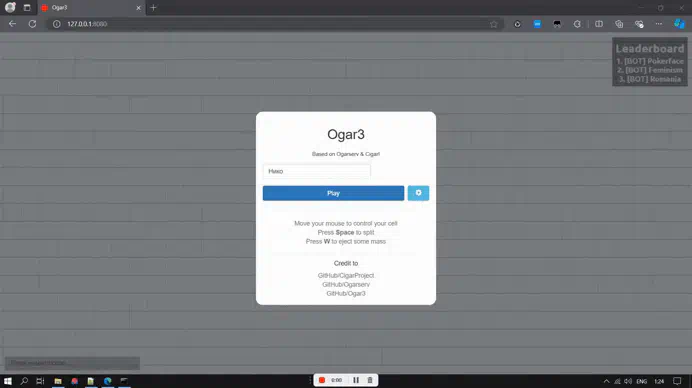
Task: Open the browser split screen icon
Action: [598, 24]
